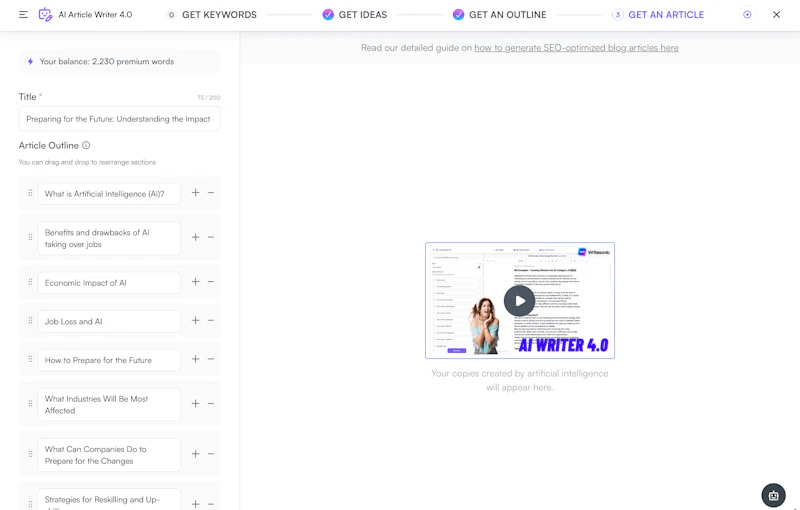Screen dimensions: 800x510
Task: Edit 'What Industries Will Be Most Affected' section
Action: 109,404
